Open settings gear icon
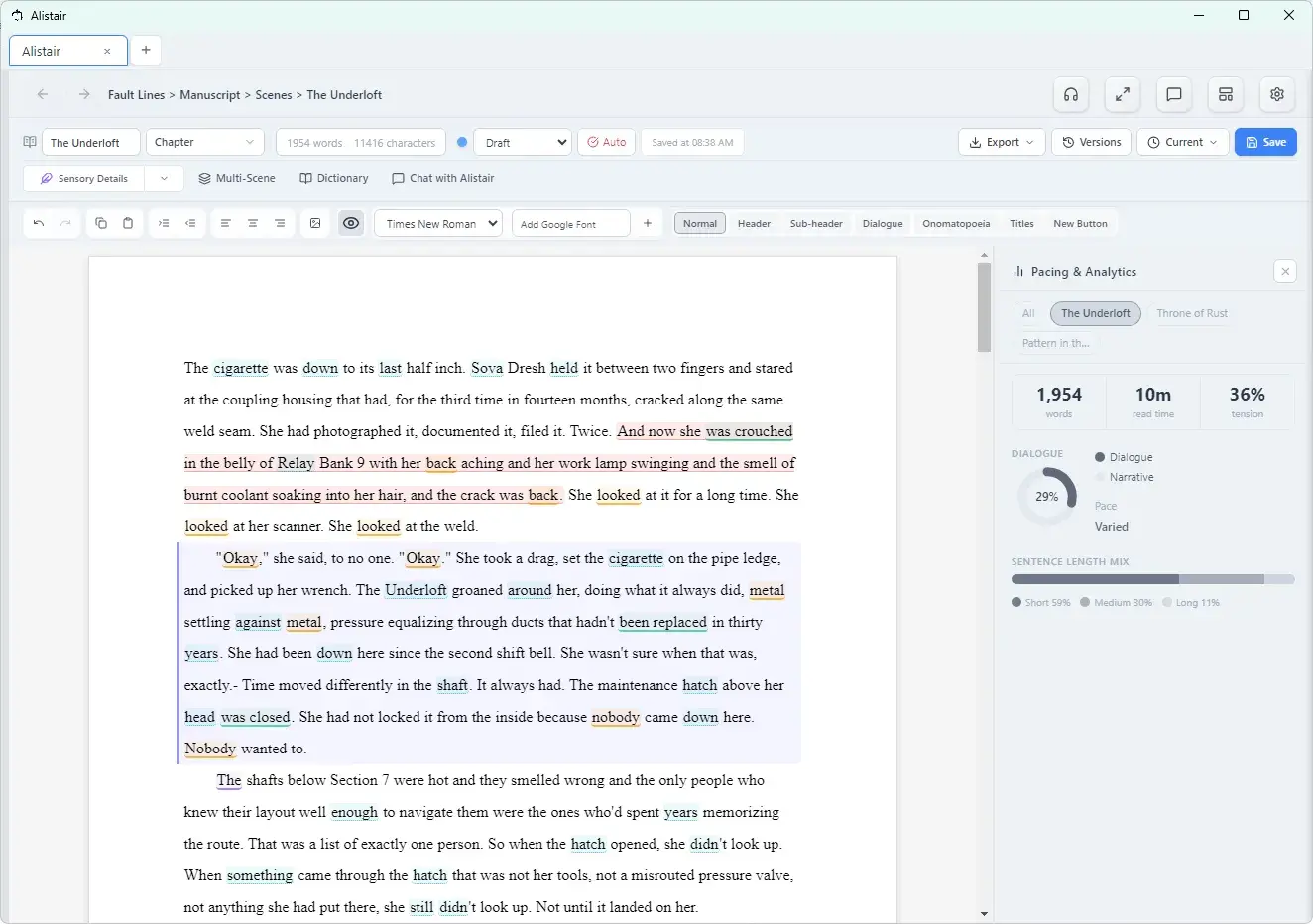 (1277, 95)
